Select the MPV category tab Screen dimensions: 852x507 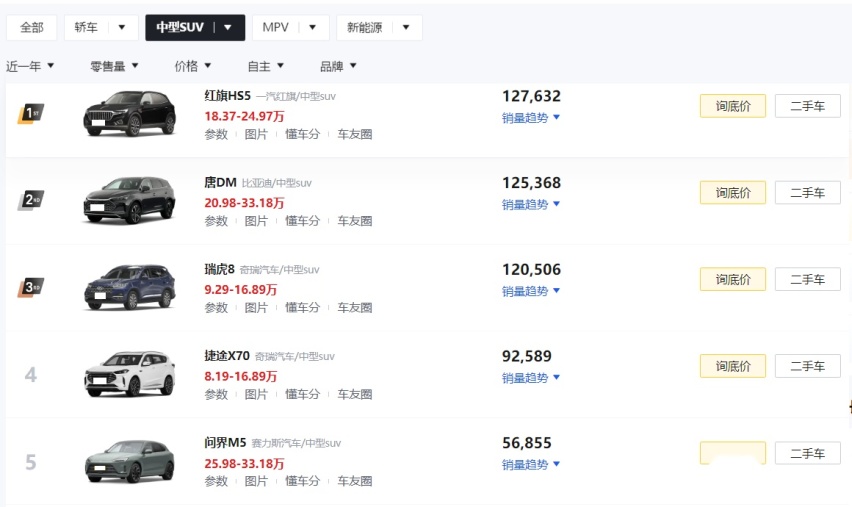click(275, 27)
